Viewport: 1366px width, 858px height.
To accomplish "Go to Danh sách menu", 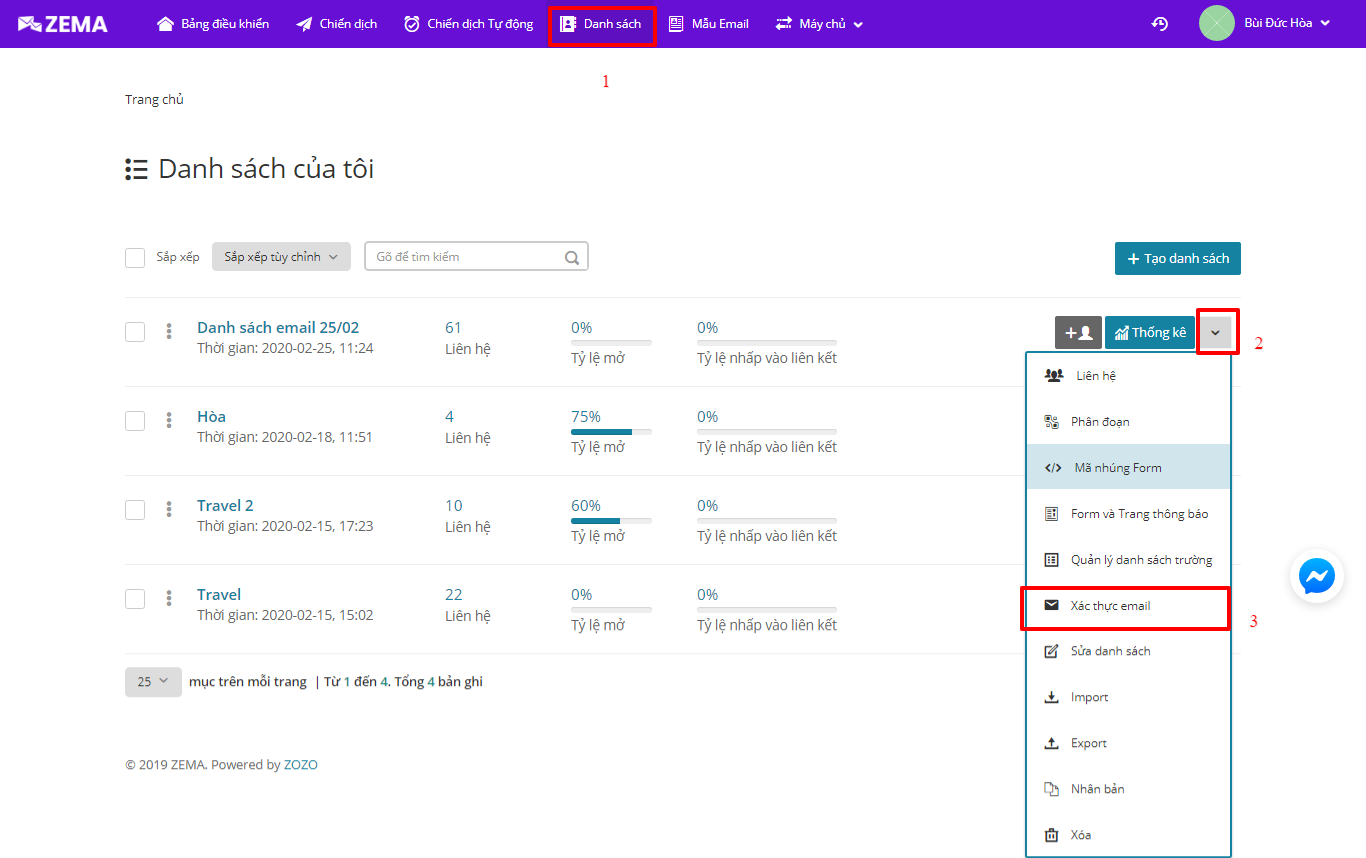I will tap(602, 24).
